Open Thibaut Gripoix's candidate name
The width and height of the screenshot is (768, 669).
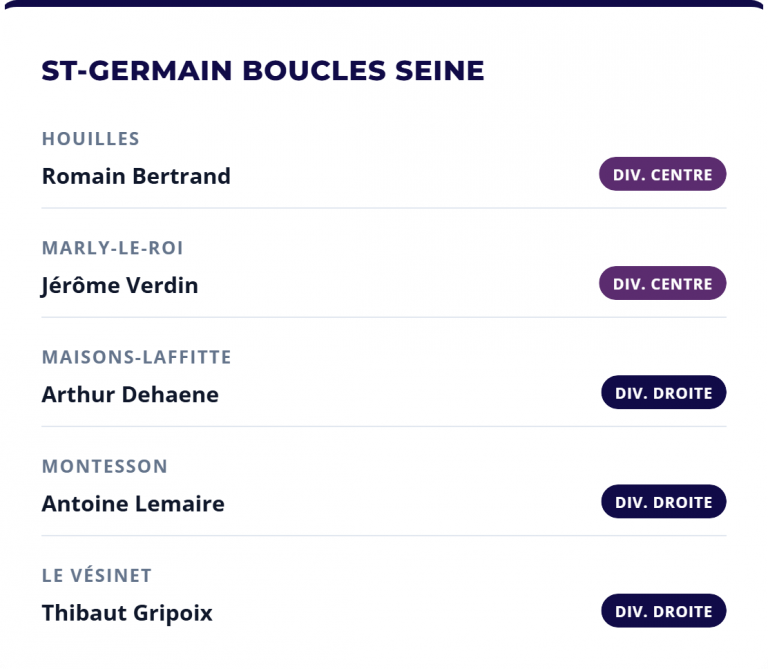point(127,612)
